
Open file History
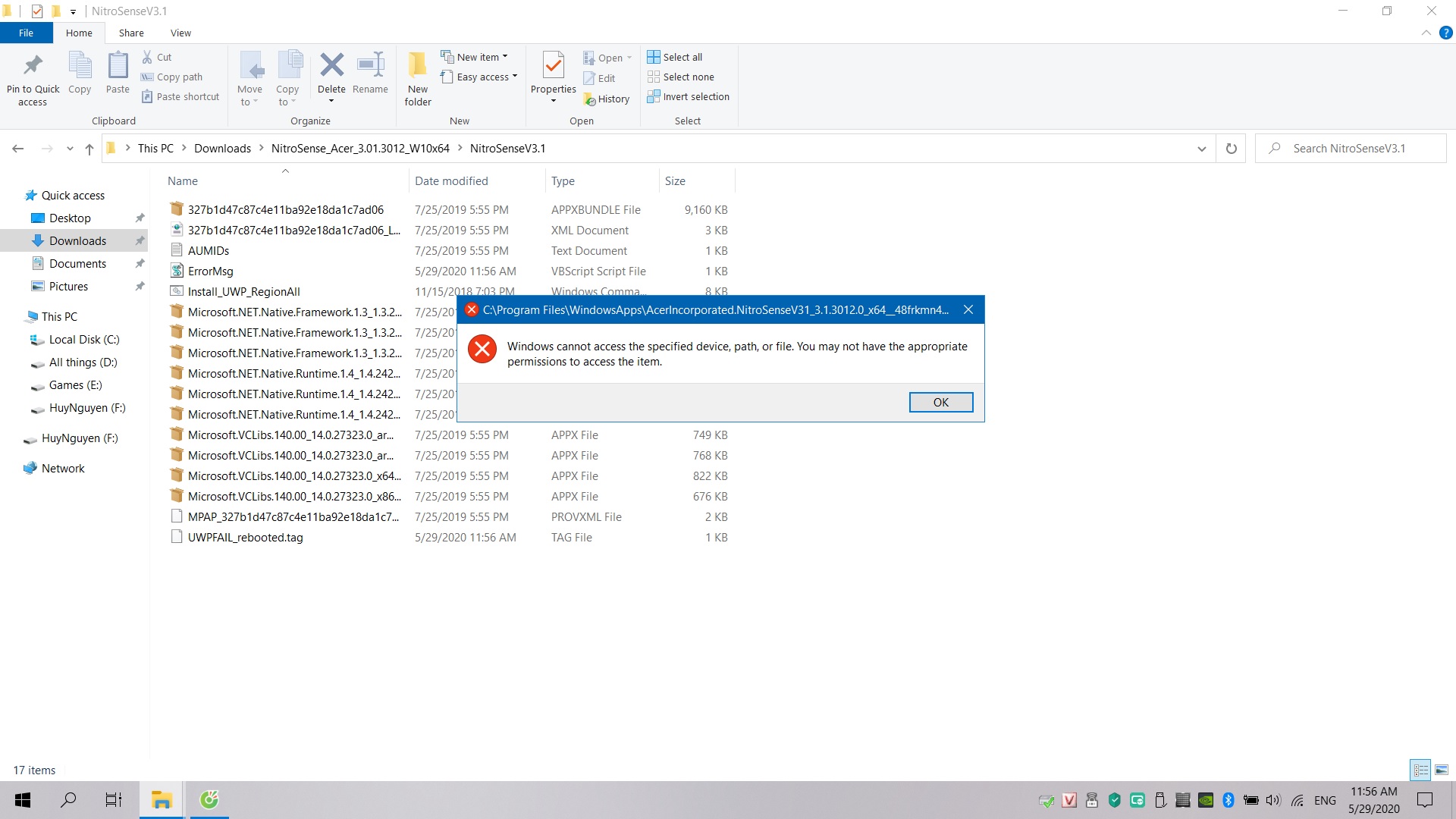[607, 99]
